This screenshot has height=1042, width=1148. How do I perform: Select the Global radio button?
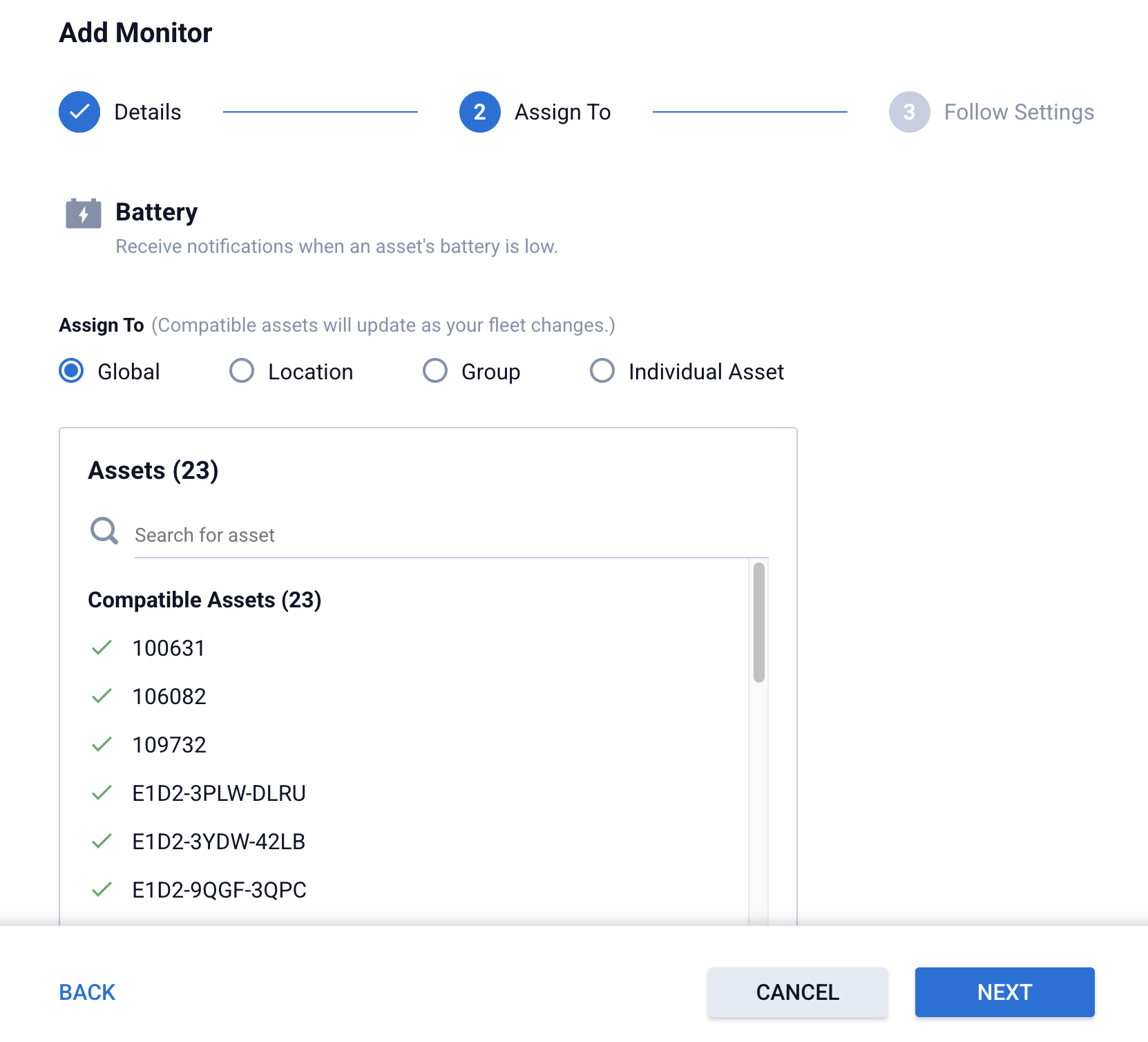pos(71,371)
